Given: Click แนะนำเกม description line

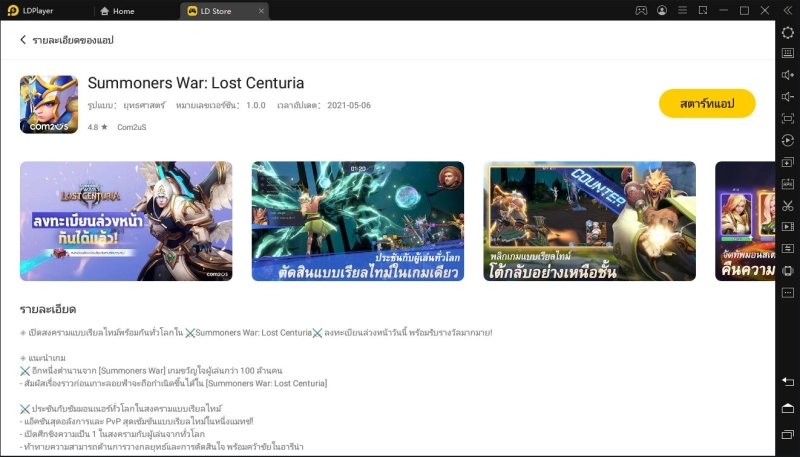Looking at the screenshot, I should point(43,358).
